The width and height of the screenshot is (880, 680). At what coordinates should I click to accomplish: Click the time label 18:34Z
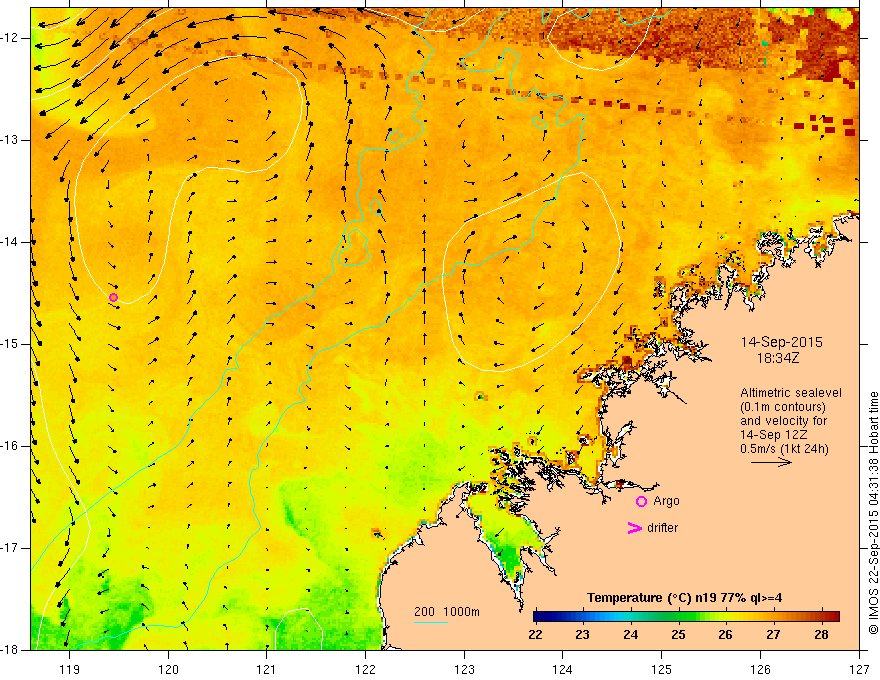coord(777,358)
